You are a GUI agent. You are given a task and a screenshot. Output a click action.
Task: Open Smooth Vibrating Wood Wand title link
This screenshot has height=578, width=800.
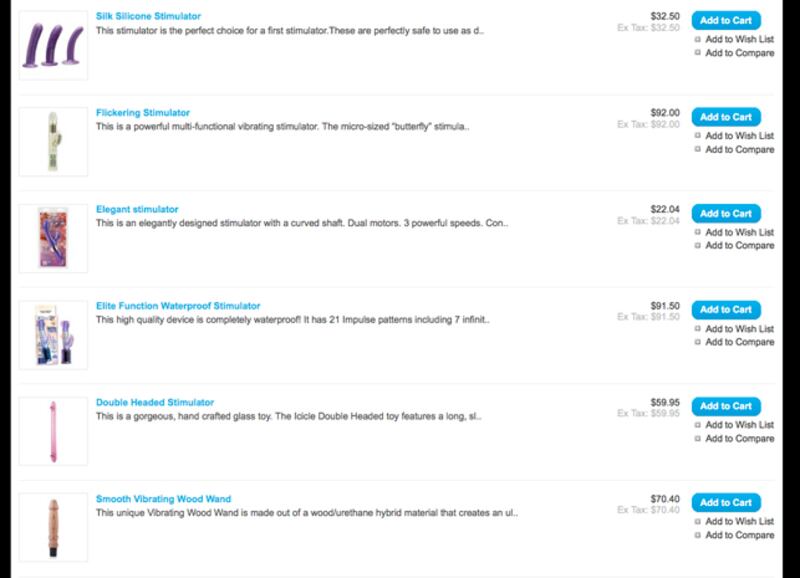point(163,499)
